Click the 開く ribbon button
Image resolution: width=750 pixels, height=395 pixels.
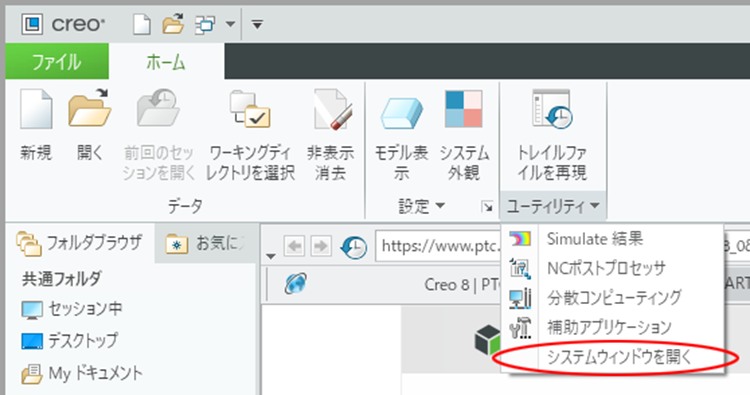90,125
